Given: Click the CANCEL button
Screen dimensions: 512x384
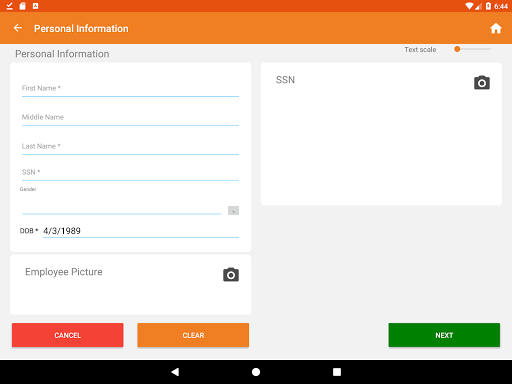Looking at the screenshot, I should (x=68, y=335).
